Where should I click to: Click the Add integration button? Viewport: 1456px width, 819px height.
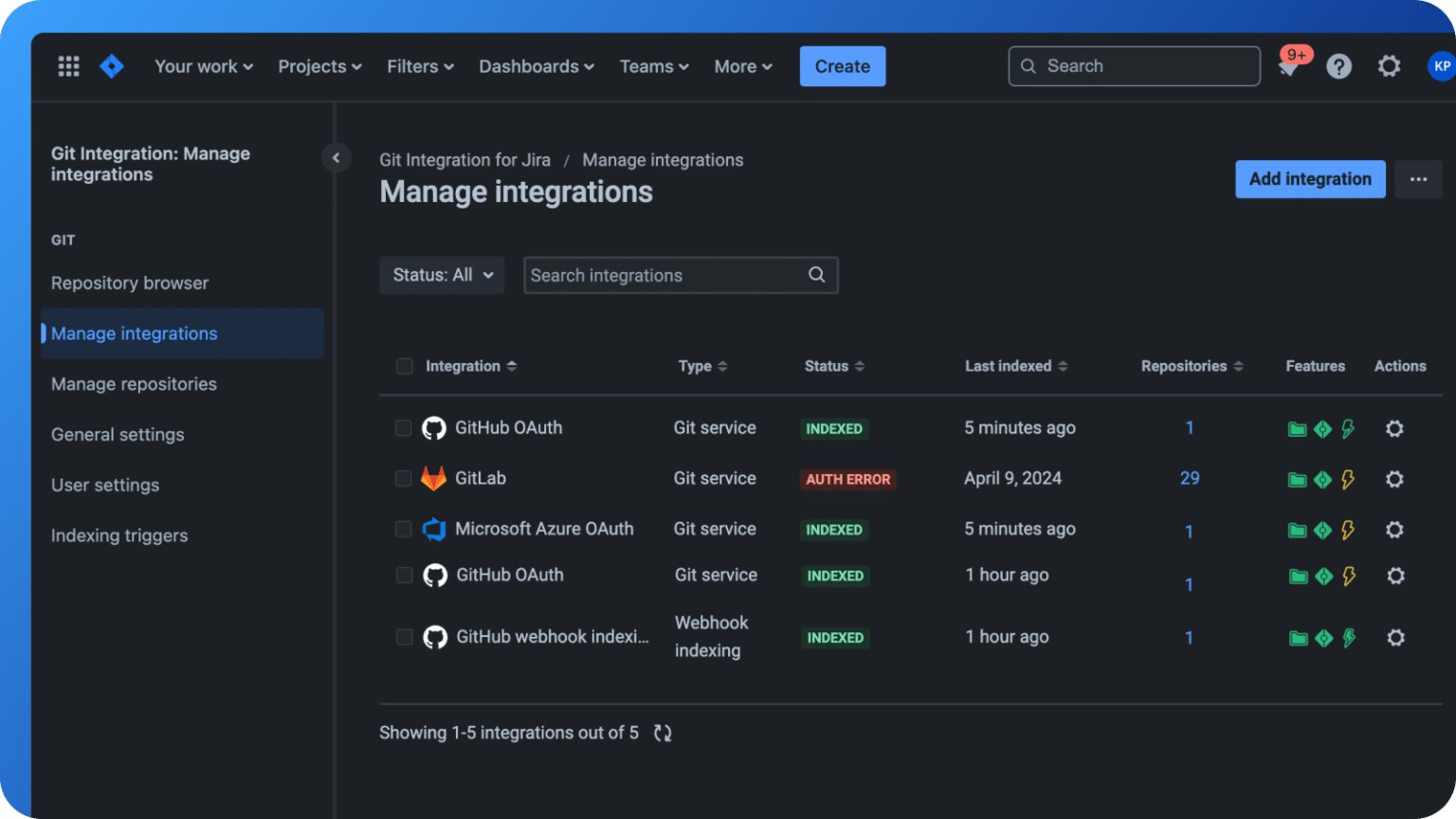tap(1310, 179)
